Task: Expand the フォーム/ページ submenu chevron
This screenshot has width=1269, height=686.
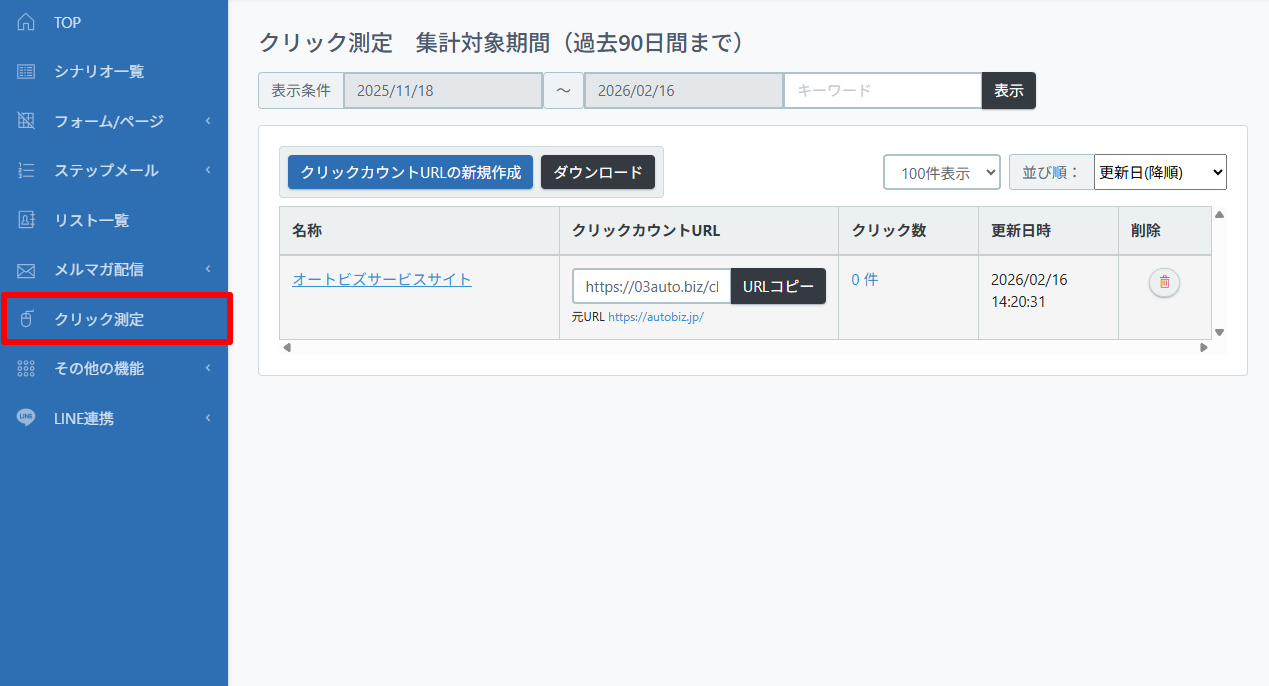Action: click(208, 121)
